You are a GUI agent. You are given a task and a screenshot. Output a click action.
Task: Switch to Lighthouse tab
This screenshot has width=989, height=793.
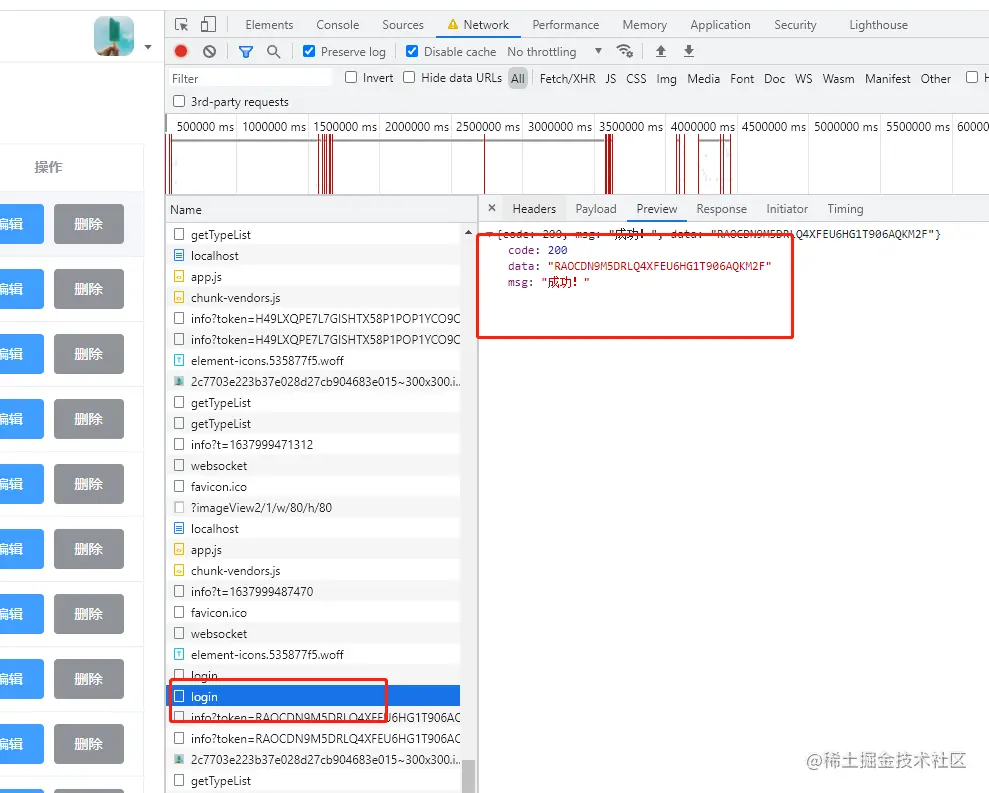point(878,25)
